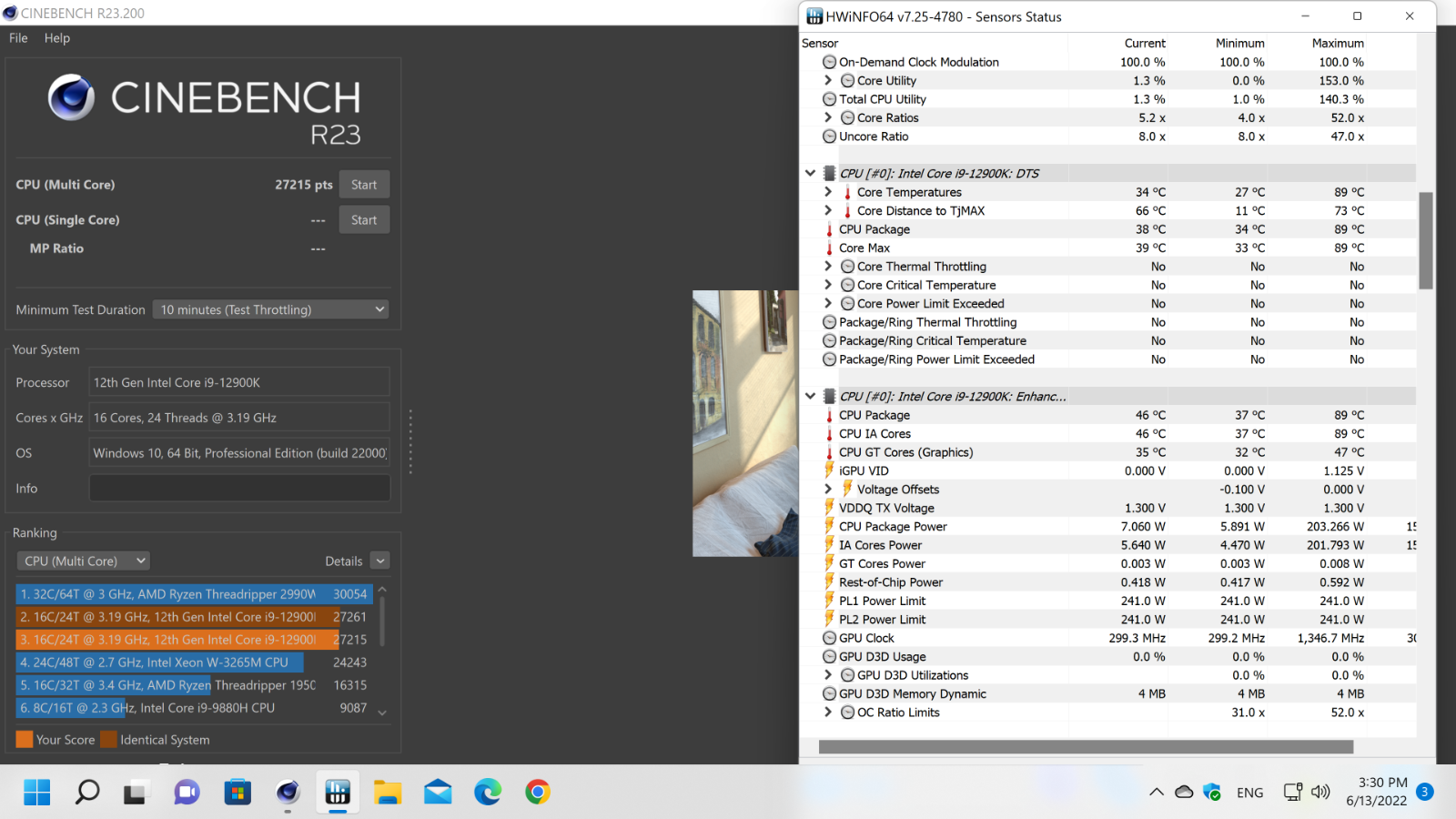Click the volume icon in system tray
The height and width of the screenshot is (819, 1456).
click(x=1320, y=792)
